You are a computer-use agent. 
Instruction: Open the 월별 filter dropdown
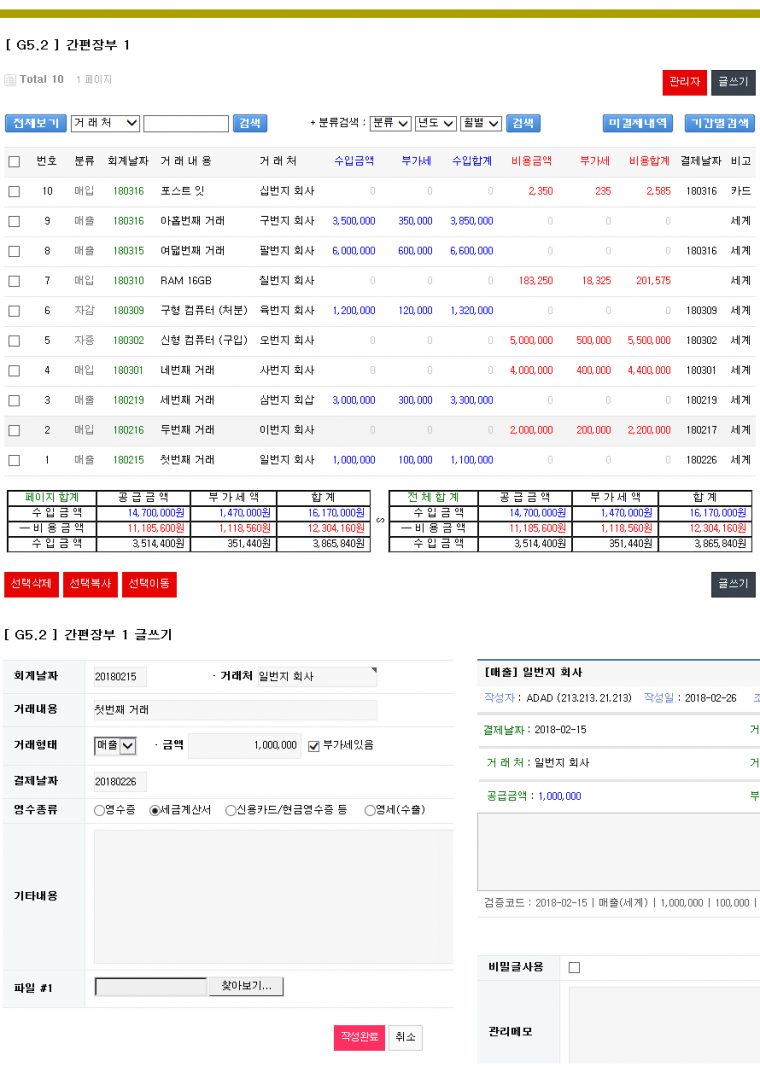[x=481, y=123]
